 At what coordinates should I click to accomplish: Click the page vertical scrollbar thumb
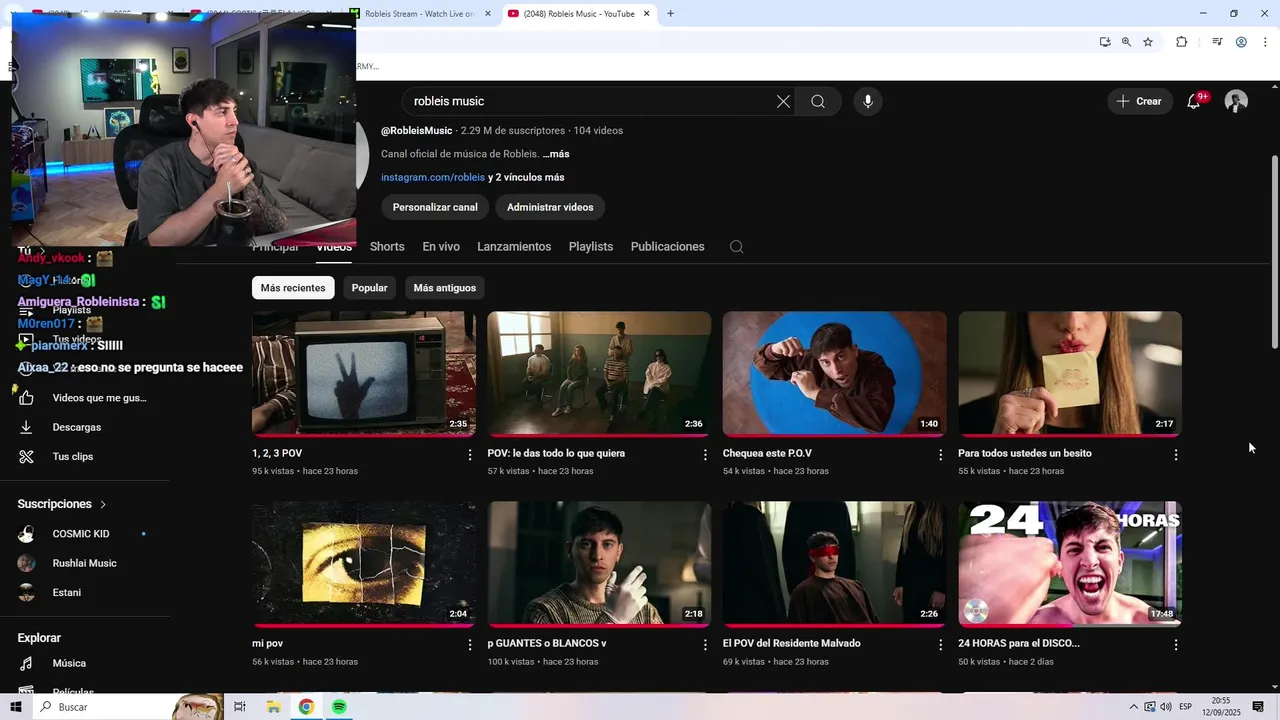pos(1274,252)
